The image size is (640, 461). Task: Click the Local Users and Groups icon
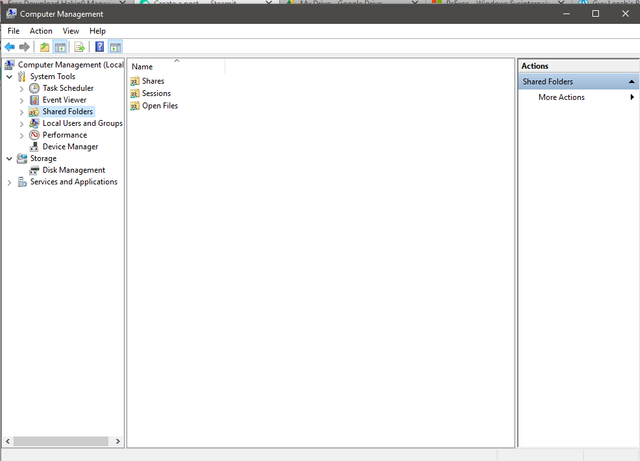(x=34, y=123)
